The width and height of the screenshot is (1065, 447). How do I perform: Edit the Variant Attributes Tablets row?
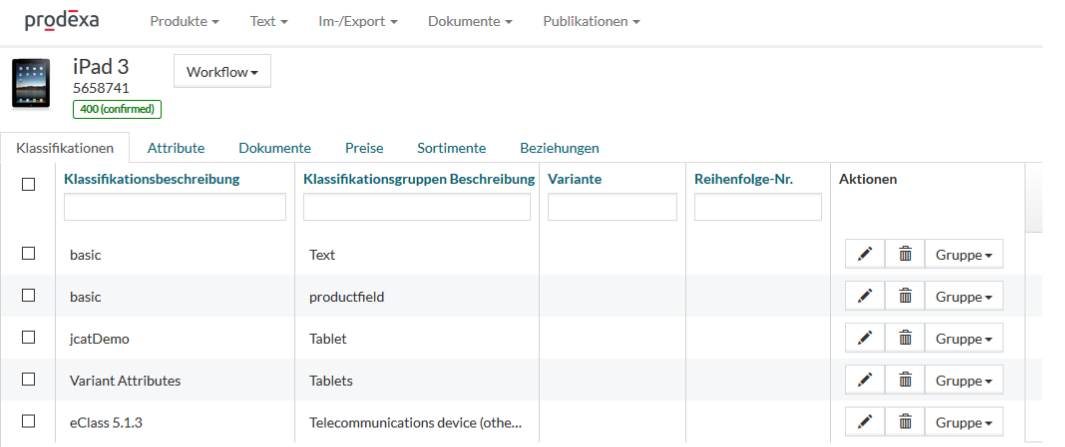[x=865, y=380]
